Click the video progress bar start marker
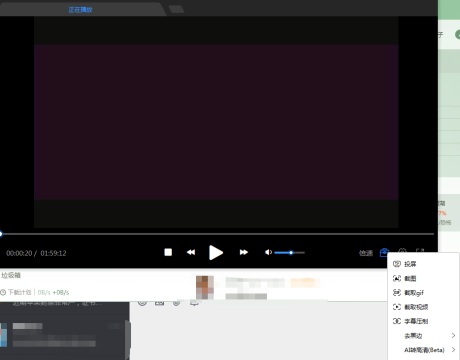 tap(1, 234)
